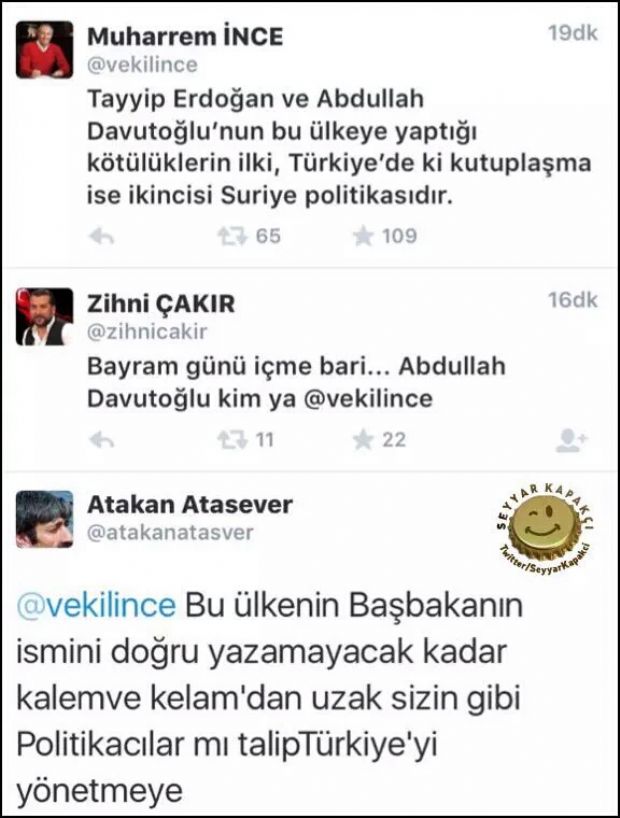This screenshot has width=620, height=818.
Task: Tap the @vekilince mention in Zihni's tweet
Action: tap(368, 399)
